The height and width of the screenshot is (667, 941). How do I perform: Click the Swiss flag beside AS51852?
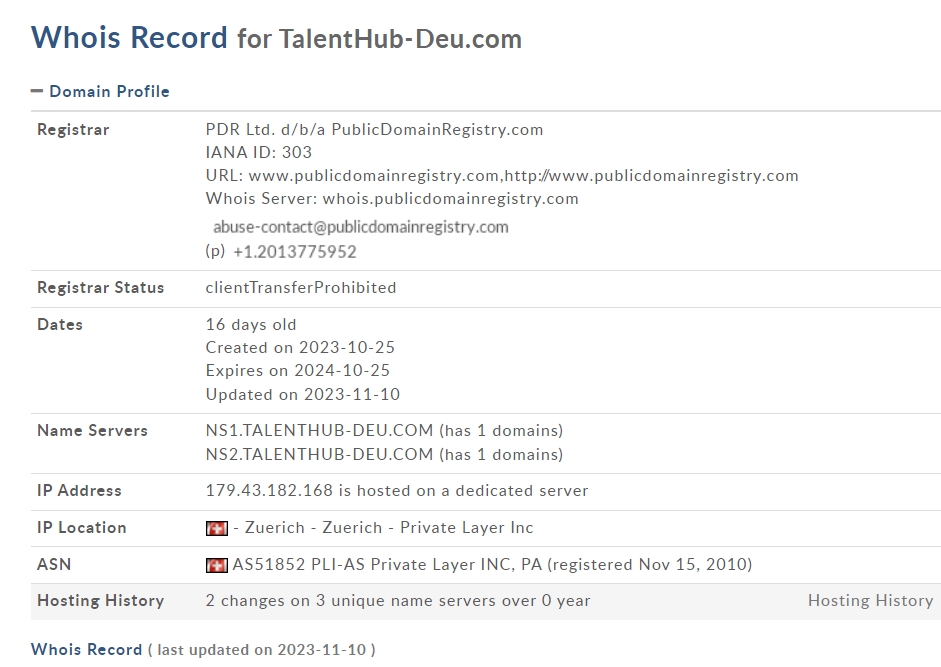pyautogui.click(x=217, y=566)
